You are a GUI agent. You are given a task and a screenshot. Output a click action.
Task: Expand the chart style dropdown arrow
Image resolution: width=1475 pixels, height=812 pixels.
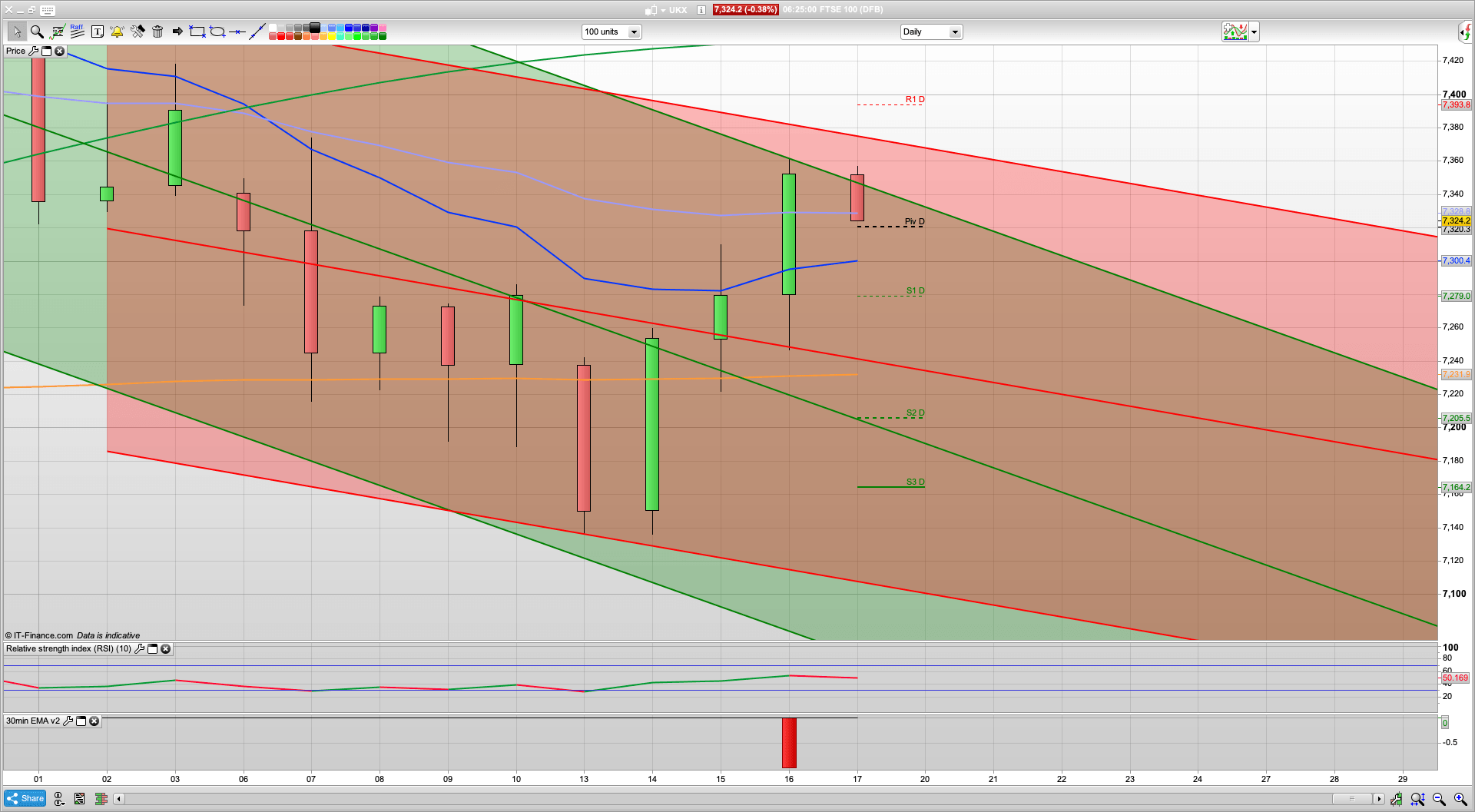click(1255, 32)
